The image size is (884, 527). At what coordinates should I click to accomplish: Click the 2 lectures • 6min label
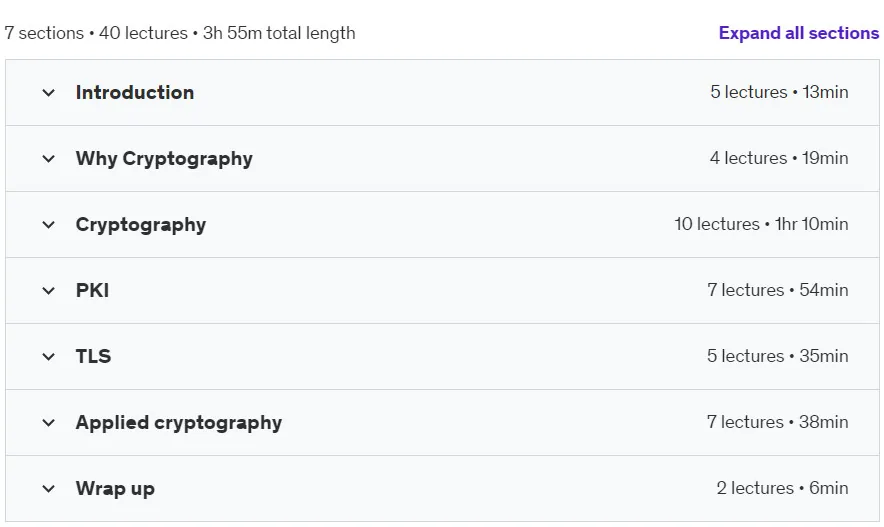coord(782,488)
